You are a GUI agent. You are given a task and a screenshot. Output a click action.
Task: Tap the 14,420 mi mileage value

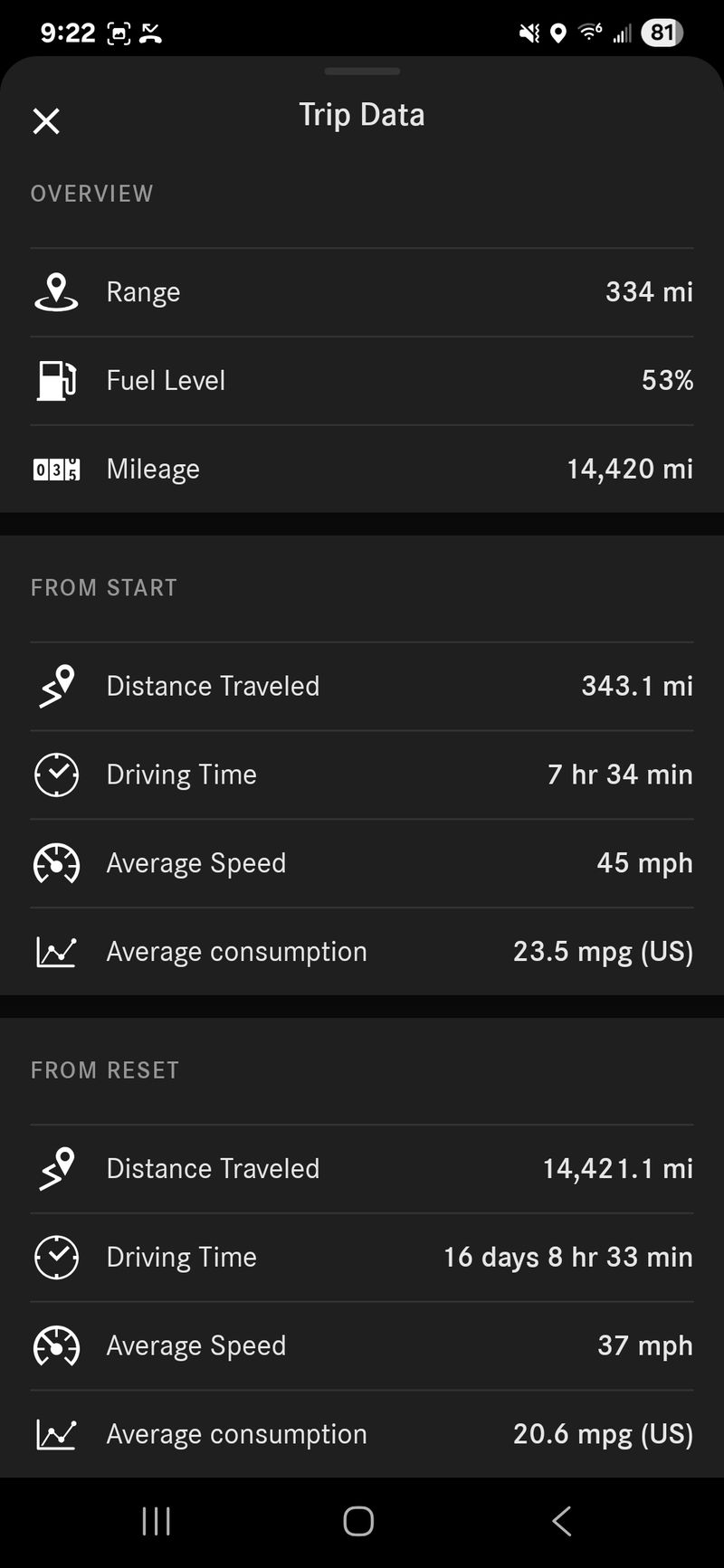pos(630,469)
